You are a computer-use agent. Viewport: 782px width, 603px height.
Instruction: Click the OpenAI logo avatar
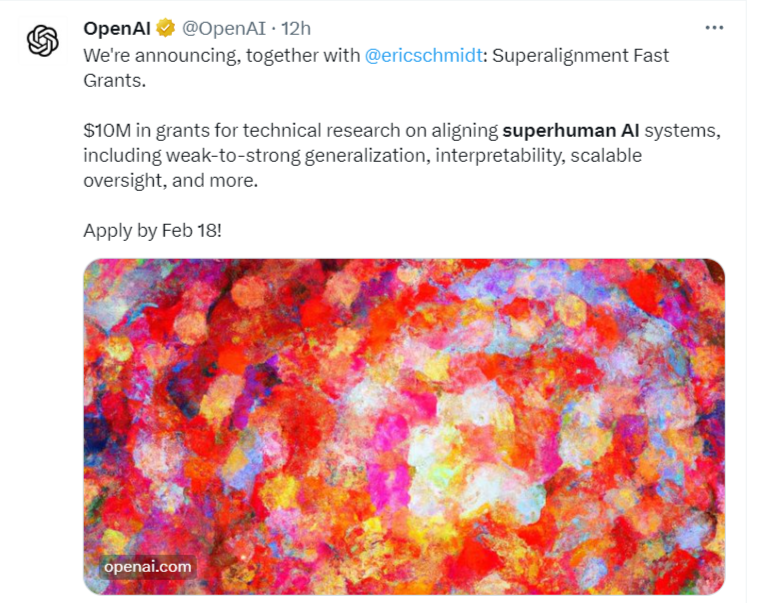(x=43, y=41)
